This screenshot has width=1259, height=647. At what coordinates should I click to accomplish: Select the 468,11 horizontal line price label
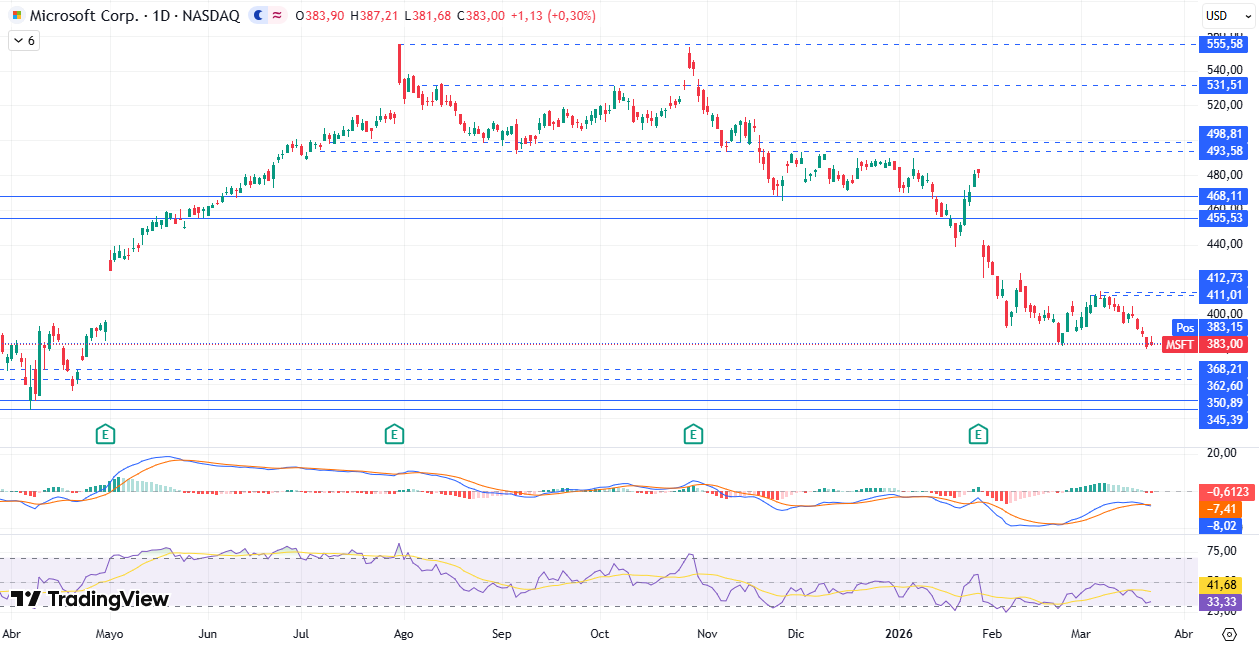(x=1225, y=197)
